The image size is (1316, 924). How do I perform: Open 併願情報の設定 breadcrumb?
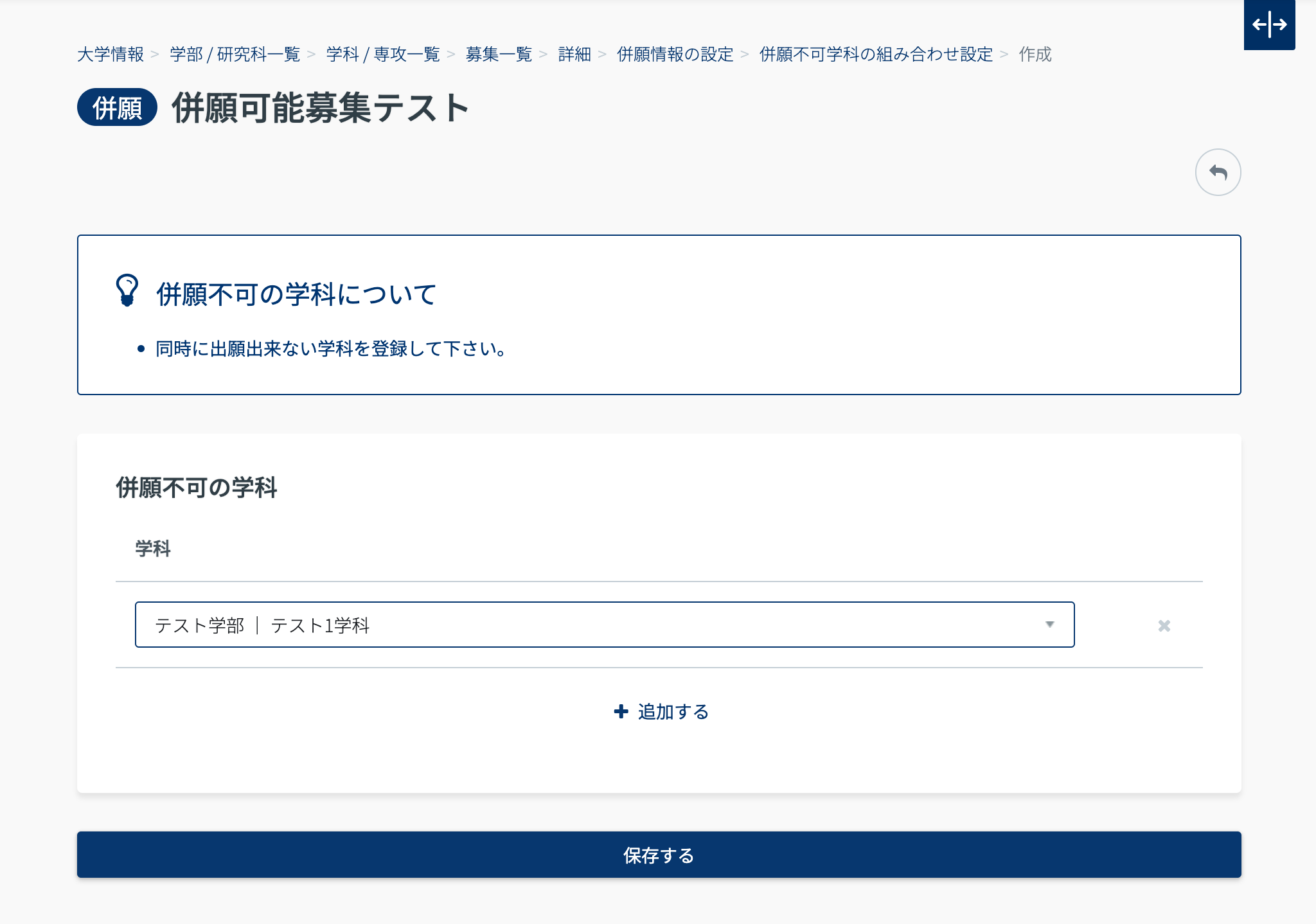click(675, 55)
